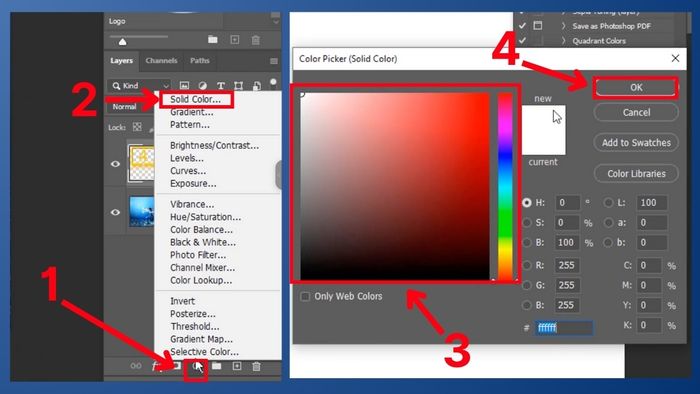Filter layers by shape layer icon
Screen dimensions: 700x394
tap(239, 85)
